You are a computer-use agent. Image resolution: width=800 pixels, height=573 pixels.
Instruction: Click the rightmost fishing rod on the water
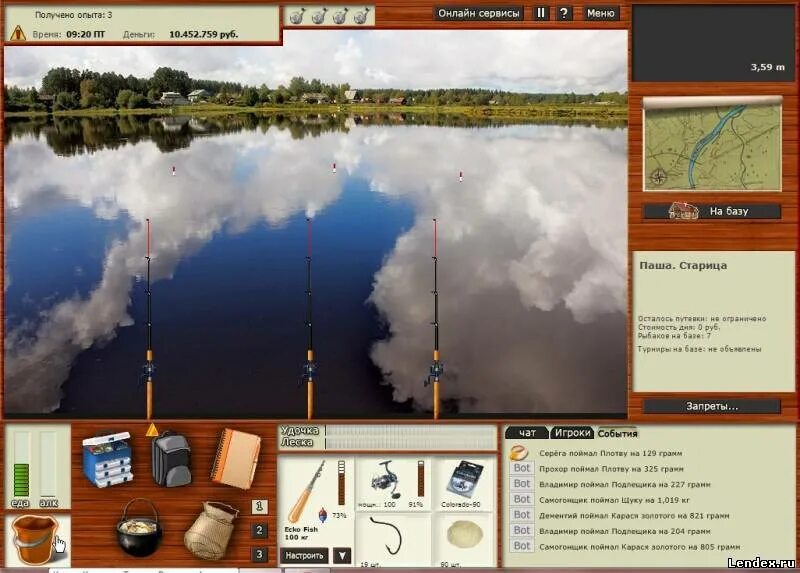[435, 318]
